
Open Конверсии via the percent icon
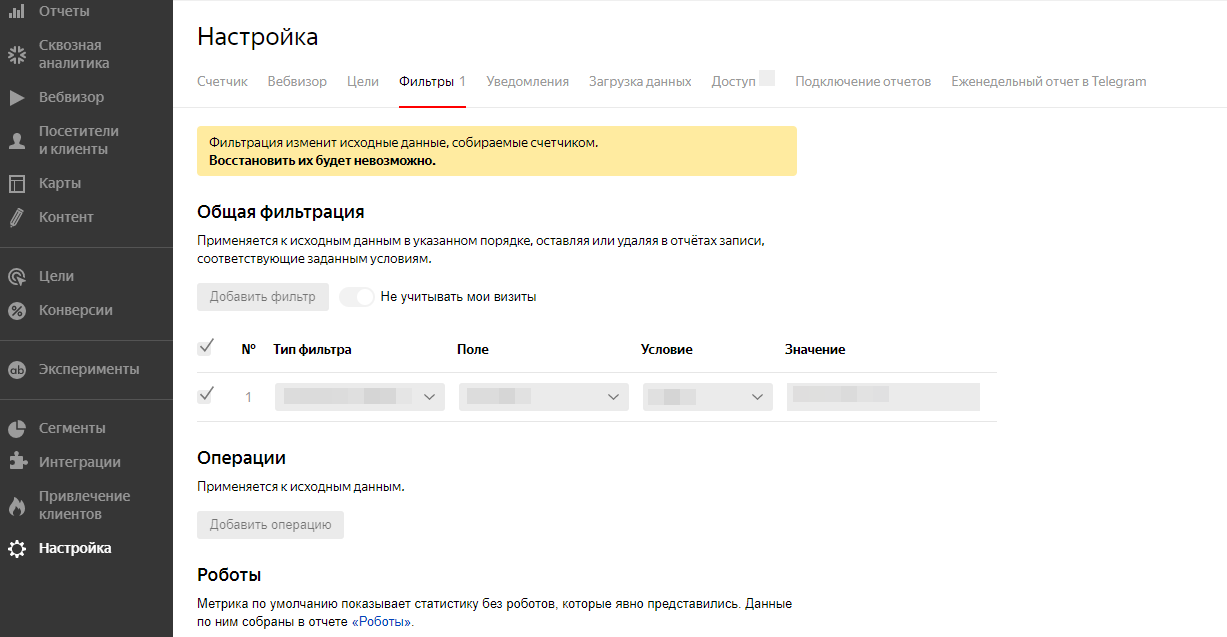click(17, 311)
